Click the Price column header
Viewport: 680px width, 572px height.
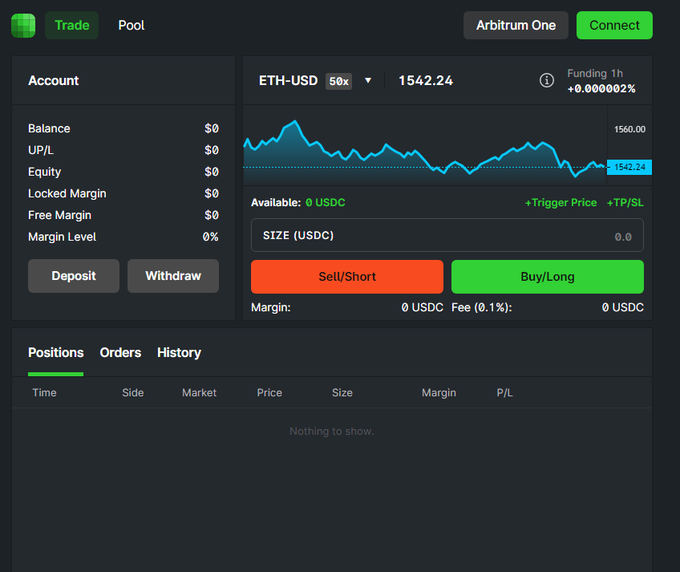269,393
